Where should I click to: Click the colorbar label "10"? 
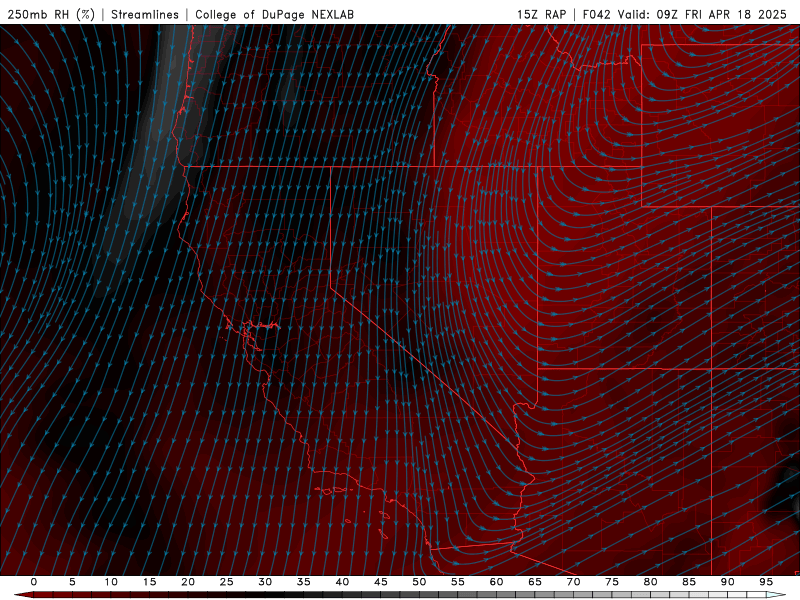(111, 582)
